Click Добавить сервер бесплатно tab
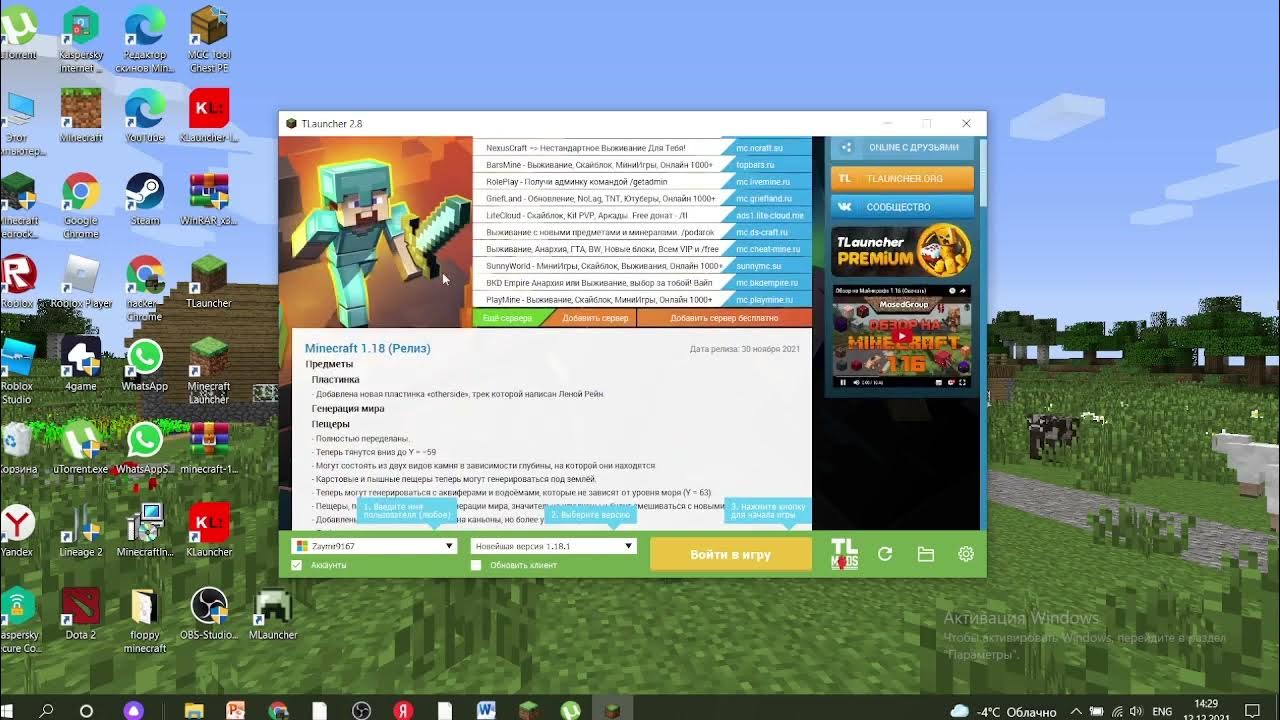This screenshot has height=720, width=1280. point(724,318)
